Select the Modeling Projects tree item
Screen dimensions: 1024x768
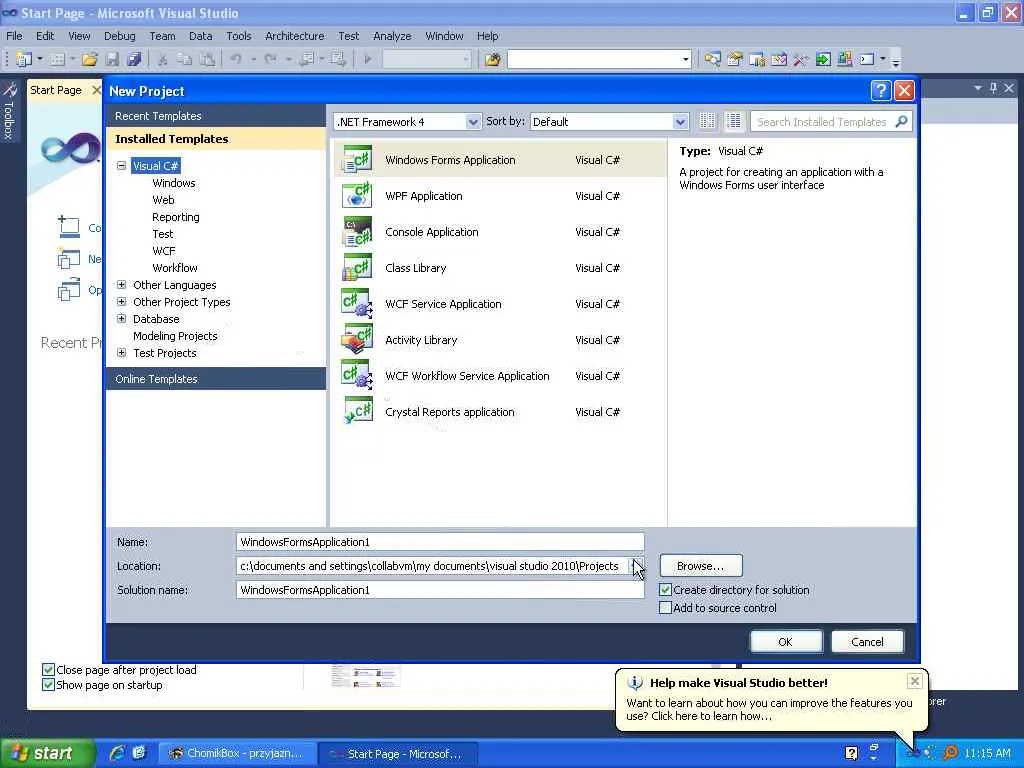coord(175,336)
